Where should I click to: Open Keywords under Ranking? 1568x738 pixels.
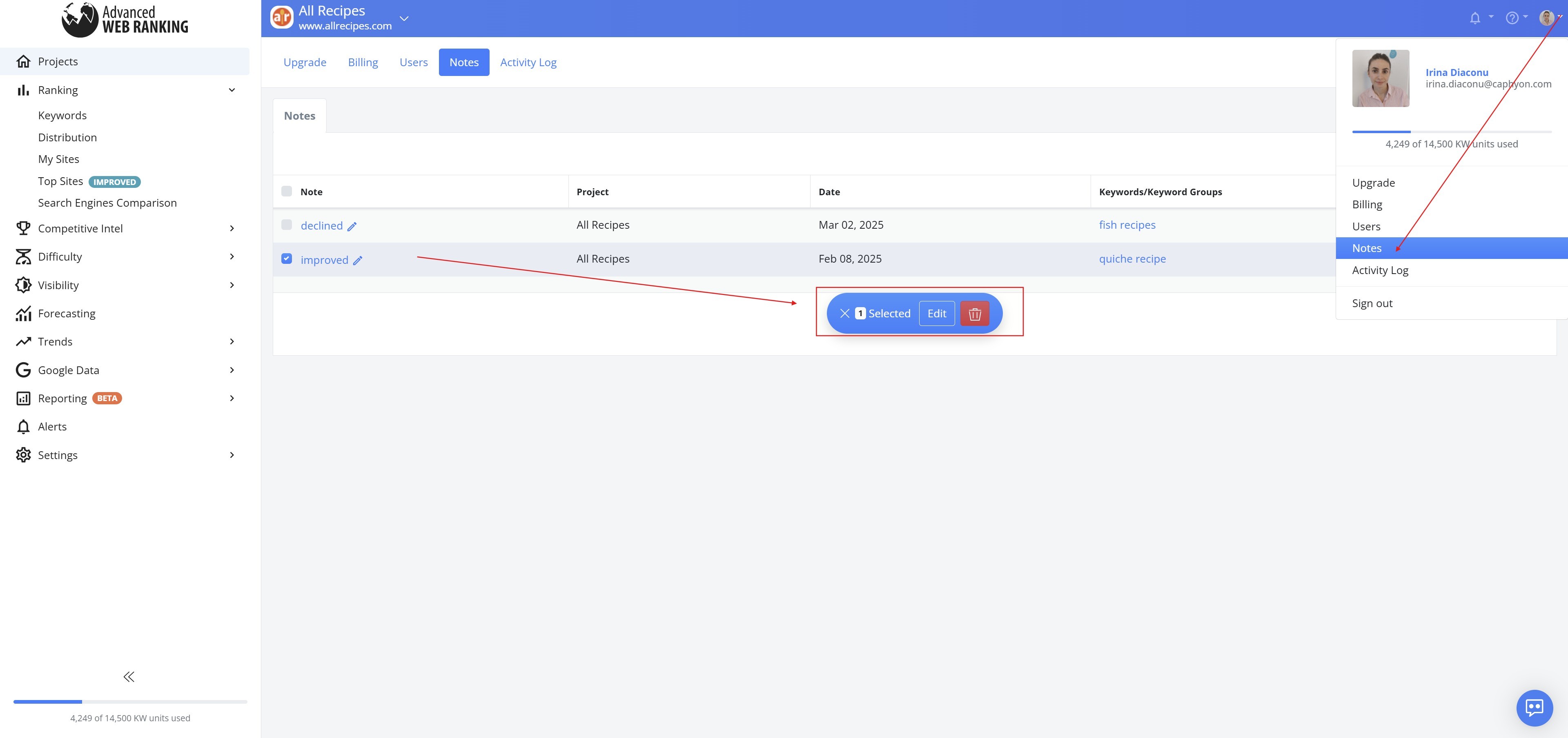[x=62, y=116]
